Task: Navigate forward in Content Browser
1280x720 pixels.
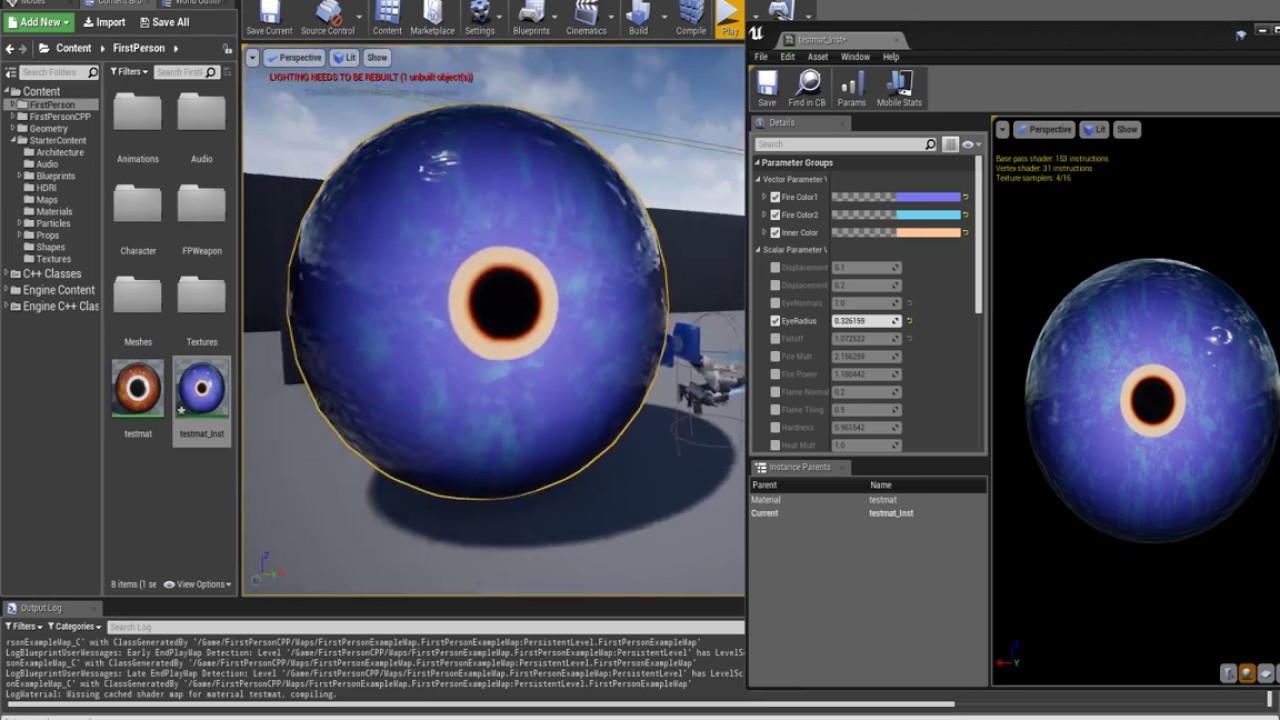Action: (x=25, y=48)
